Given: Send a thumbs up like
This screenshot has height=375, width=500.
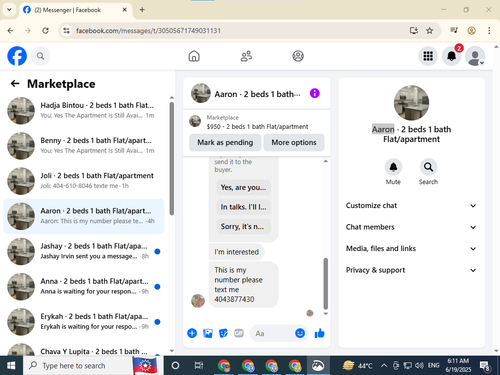Looking at the screenshot, I should click(319, 333).
